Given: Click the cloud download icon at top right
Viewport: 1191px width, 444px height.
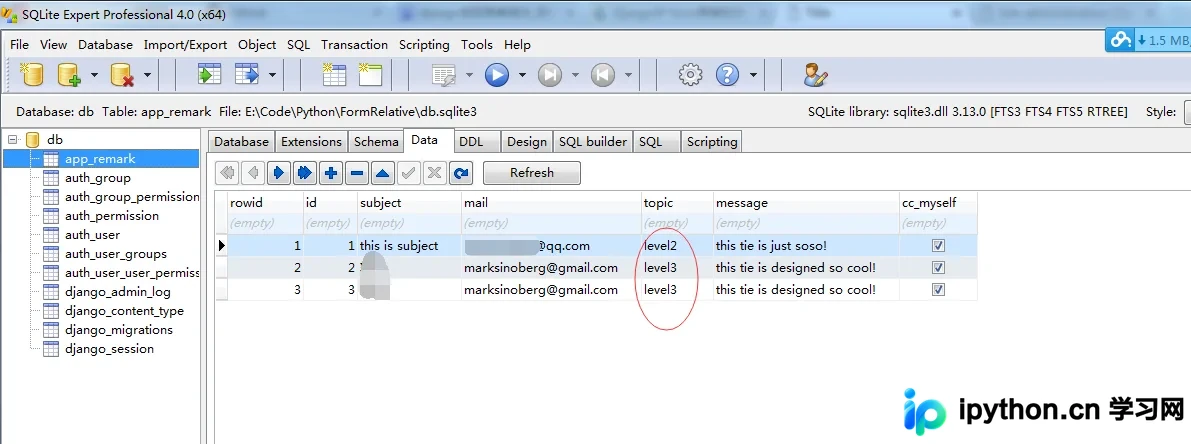Looking at the screenshot, I should tap(1121, 40).
